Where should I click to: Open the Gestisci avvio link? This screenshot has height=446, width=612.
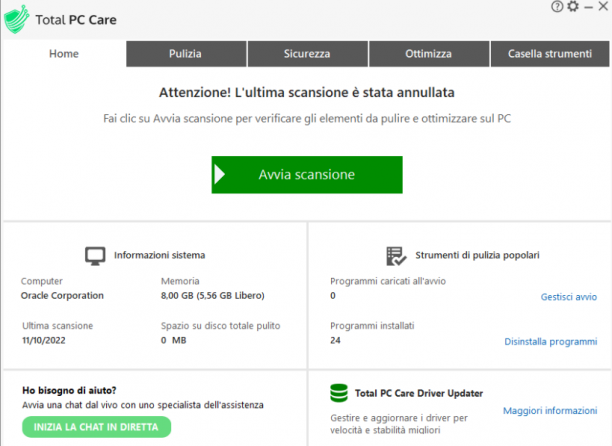click(x=569, y=297)
